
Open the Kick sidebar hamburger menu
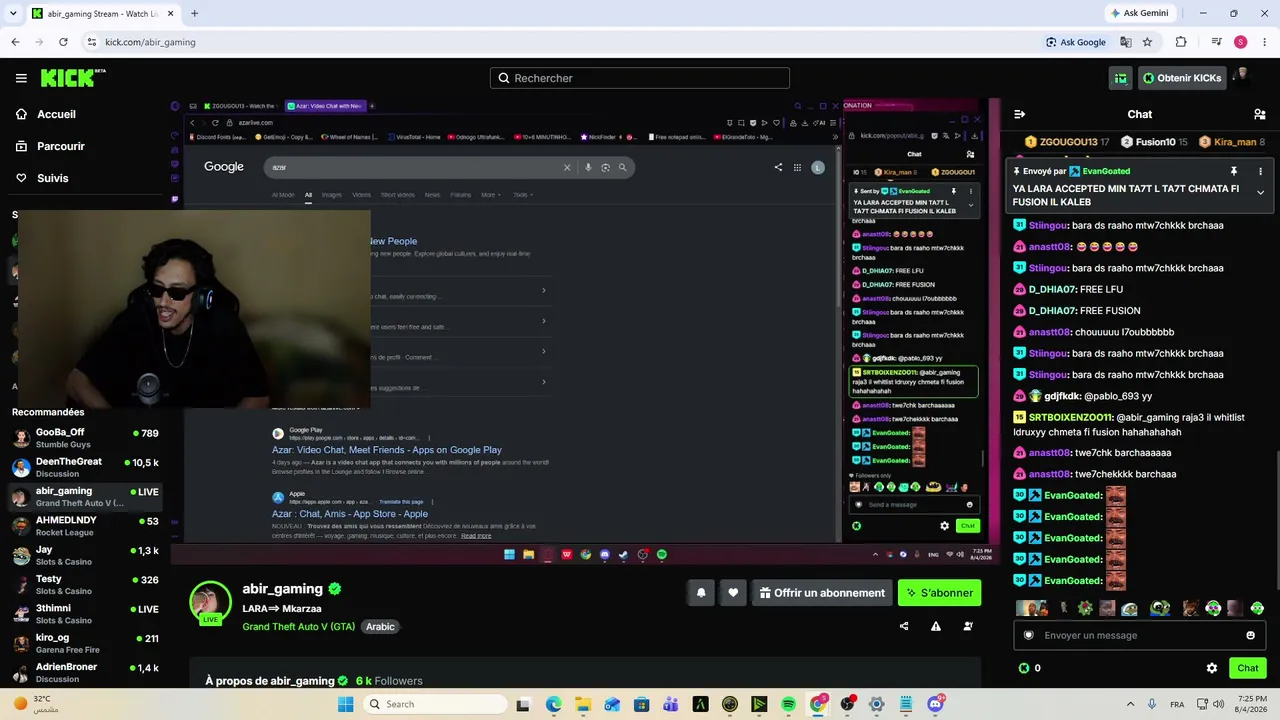click(21, 78)
